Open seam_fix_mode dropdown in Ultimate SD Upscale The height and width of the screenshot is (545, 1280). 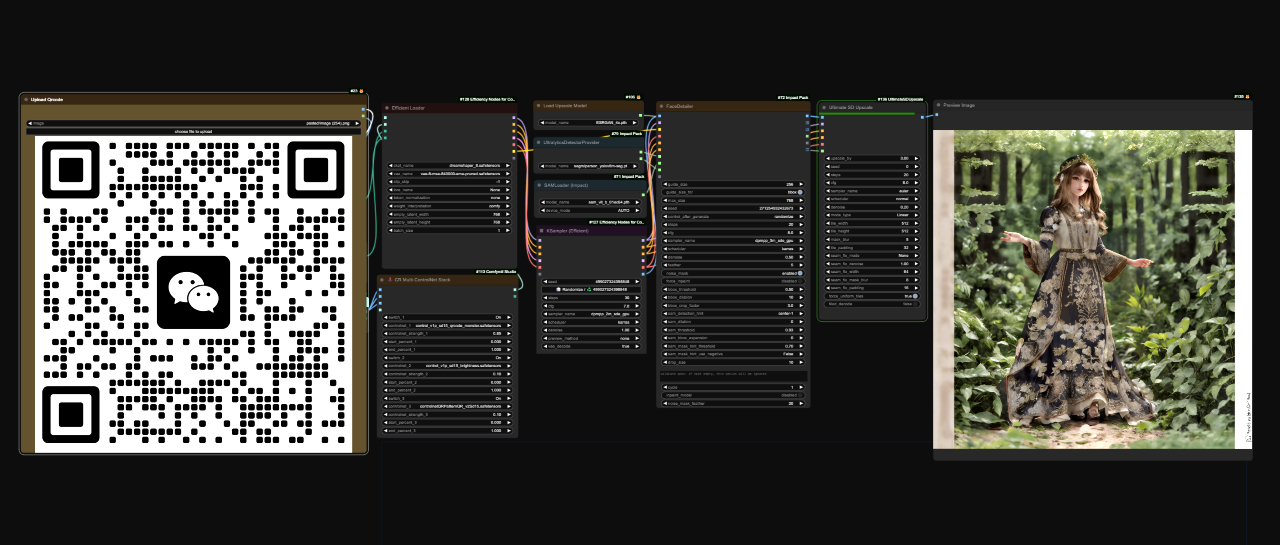point(872,255)
